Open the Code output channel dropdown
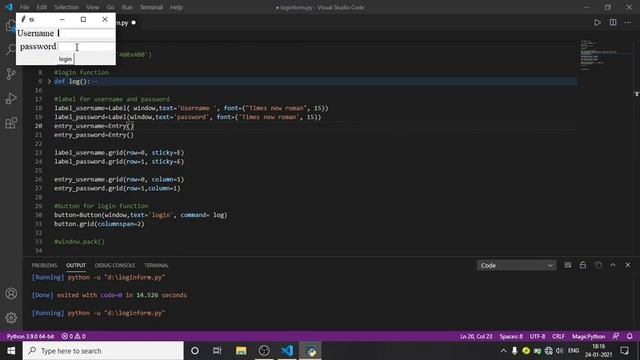The image size is (640, 360). pos(516,265)
